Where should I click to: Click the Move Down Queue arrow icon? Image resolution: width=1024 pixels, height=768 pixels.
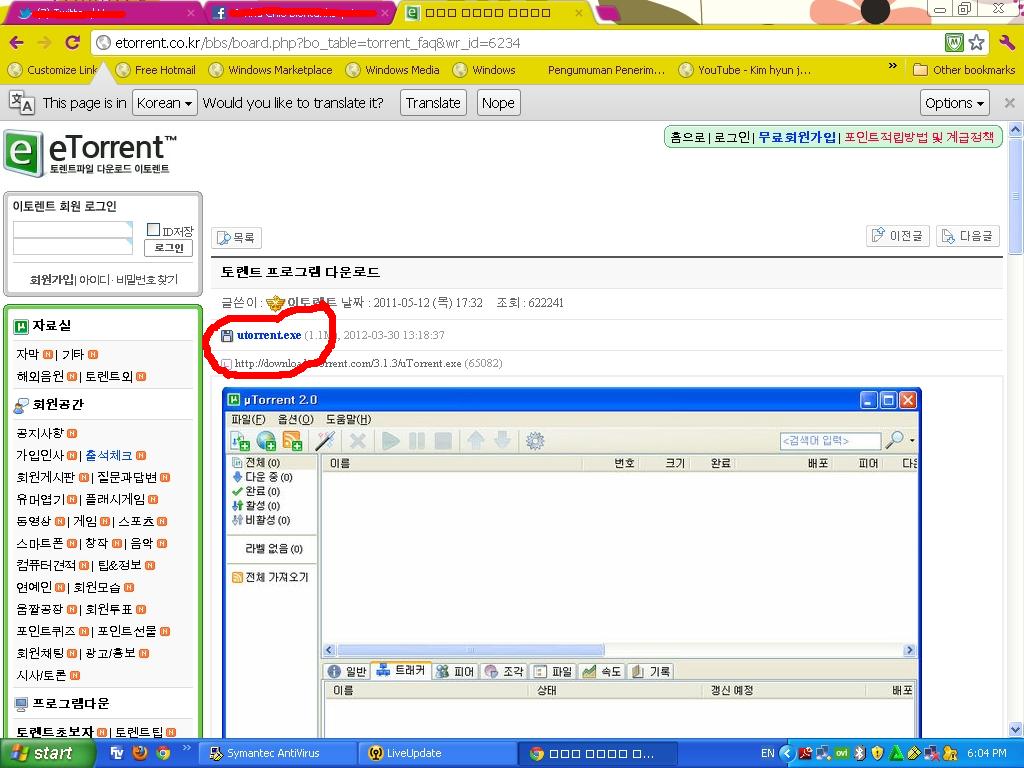point(502,441)
